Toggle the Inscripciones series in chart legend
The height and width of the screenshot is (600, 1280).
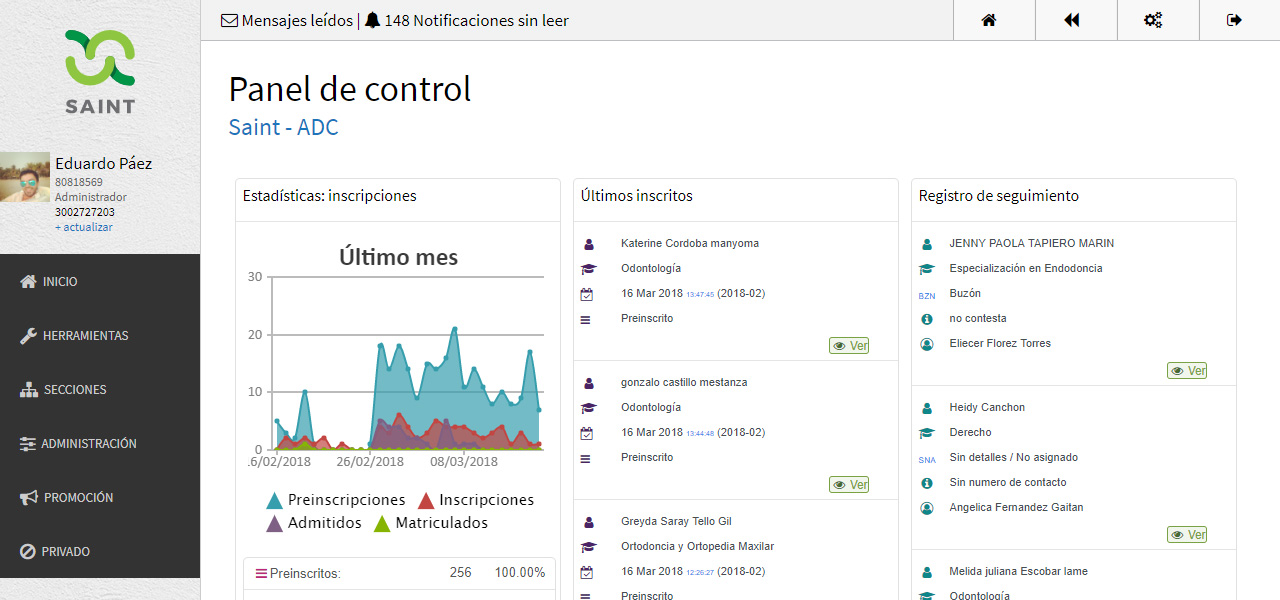point(475,500)
